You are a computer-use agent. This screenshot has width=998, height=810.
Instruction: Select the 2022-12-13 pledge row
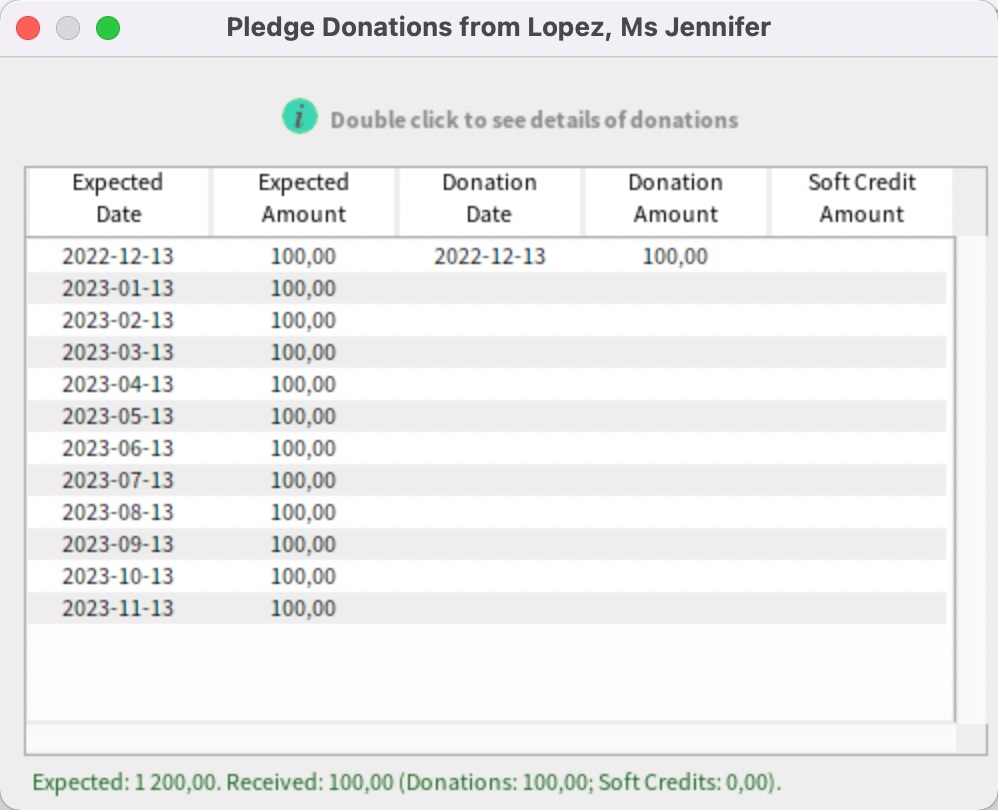point(117,256)
